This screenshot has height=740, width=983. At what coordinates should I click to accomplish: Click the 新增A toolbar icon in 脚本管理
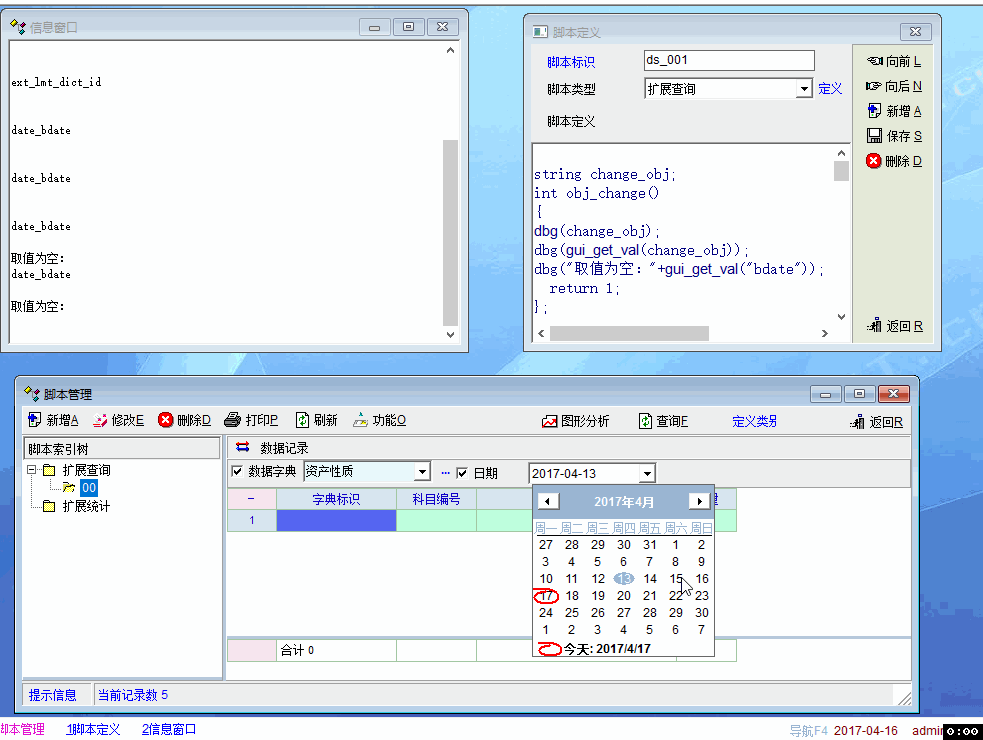35,421
